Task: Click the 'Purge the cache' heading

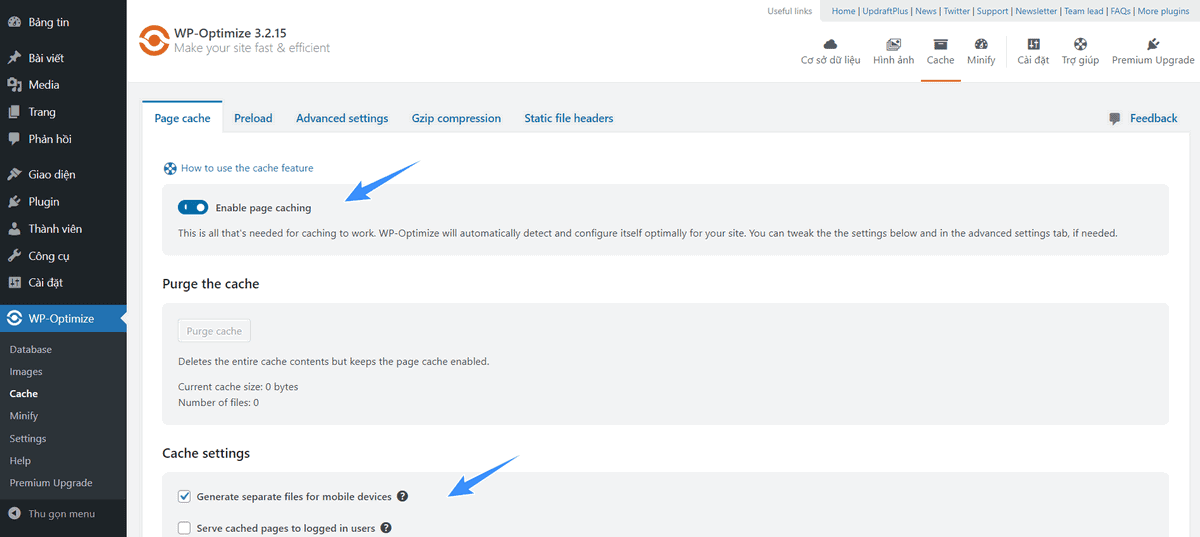Action: click(211, 284)
